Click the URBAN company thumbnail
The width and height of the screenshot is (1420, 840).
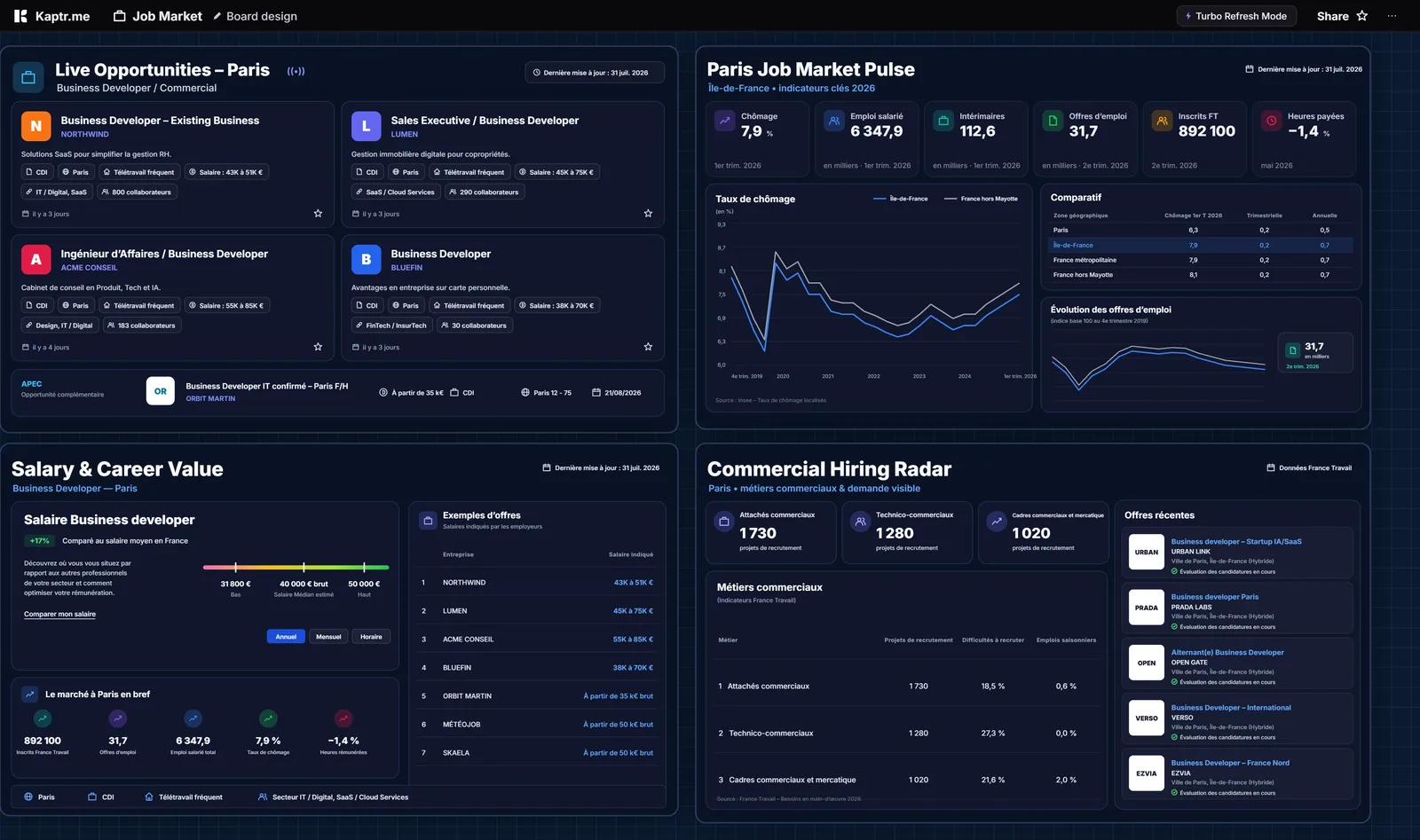pos(1147,552)
